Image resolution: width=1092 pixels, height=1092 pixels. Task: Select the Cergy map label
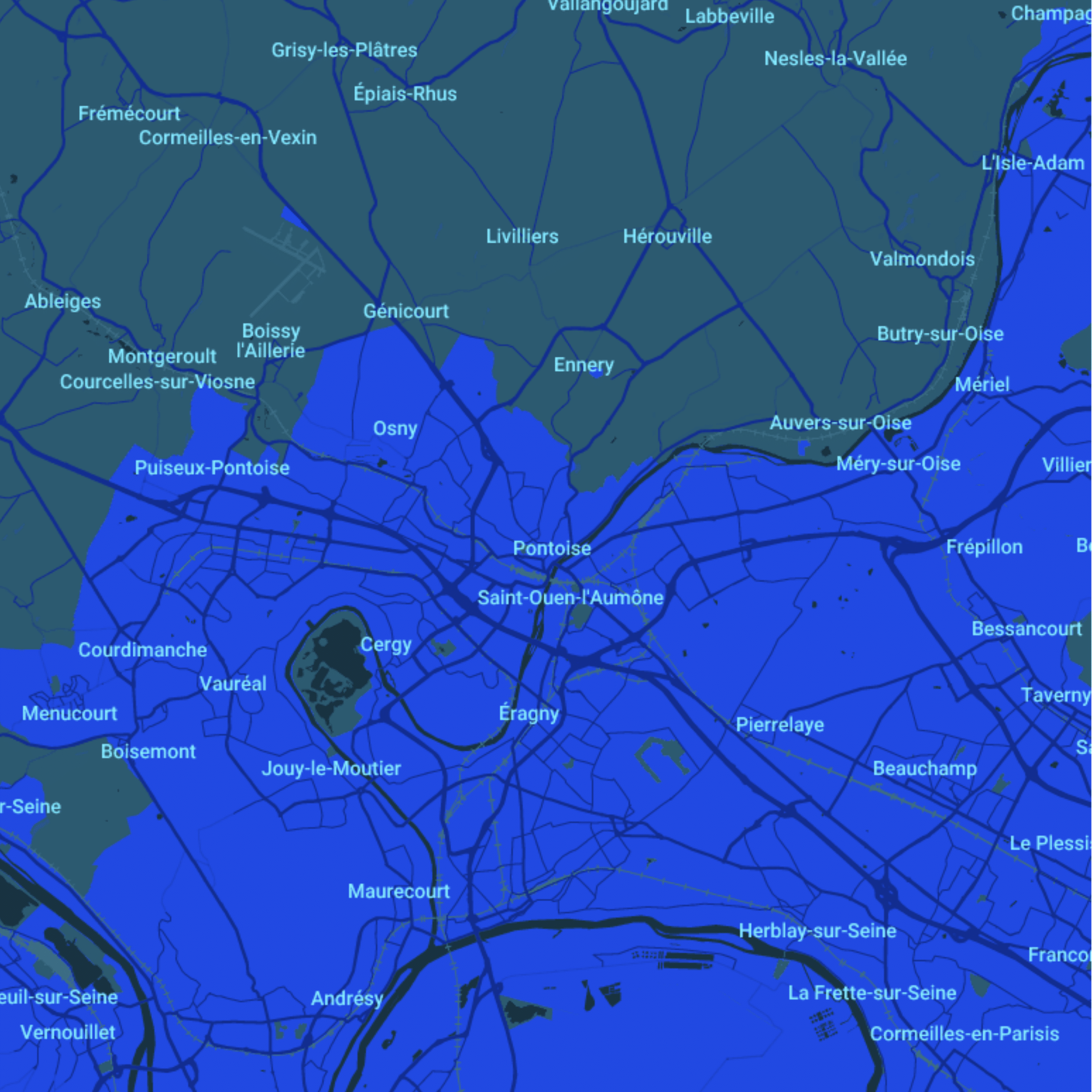(386, 644)
